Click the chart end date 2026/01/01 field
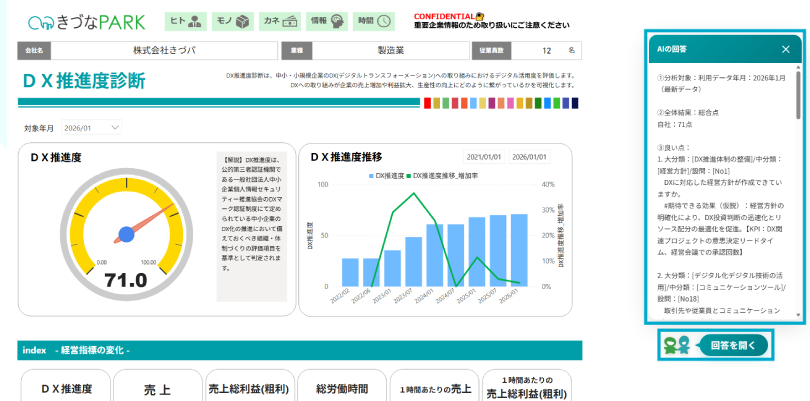The image size is (810, 401). tap(529, 157)
